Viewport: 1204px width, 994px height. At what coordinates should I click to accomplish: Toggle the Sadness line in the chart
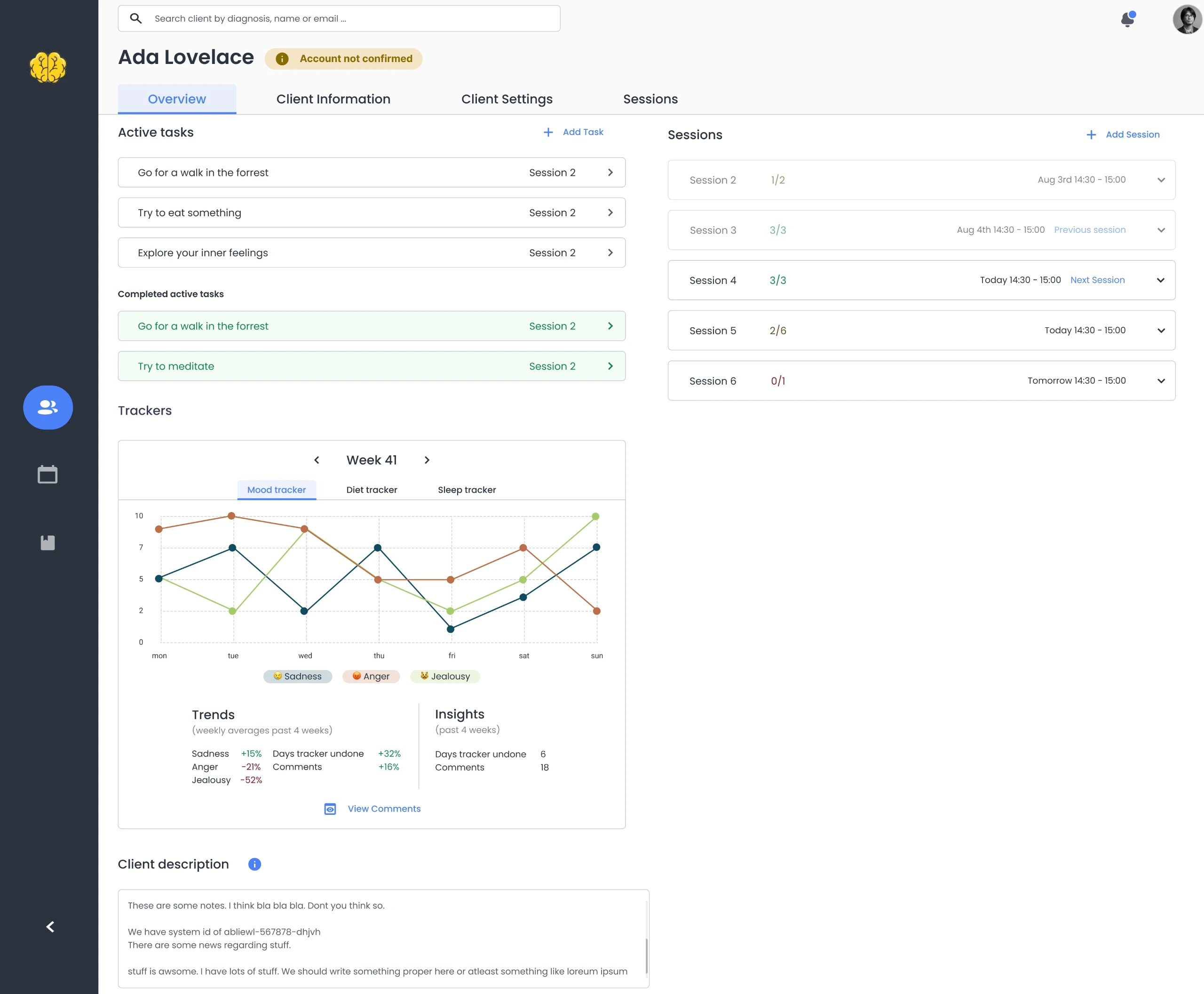tap(297, 676)
